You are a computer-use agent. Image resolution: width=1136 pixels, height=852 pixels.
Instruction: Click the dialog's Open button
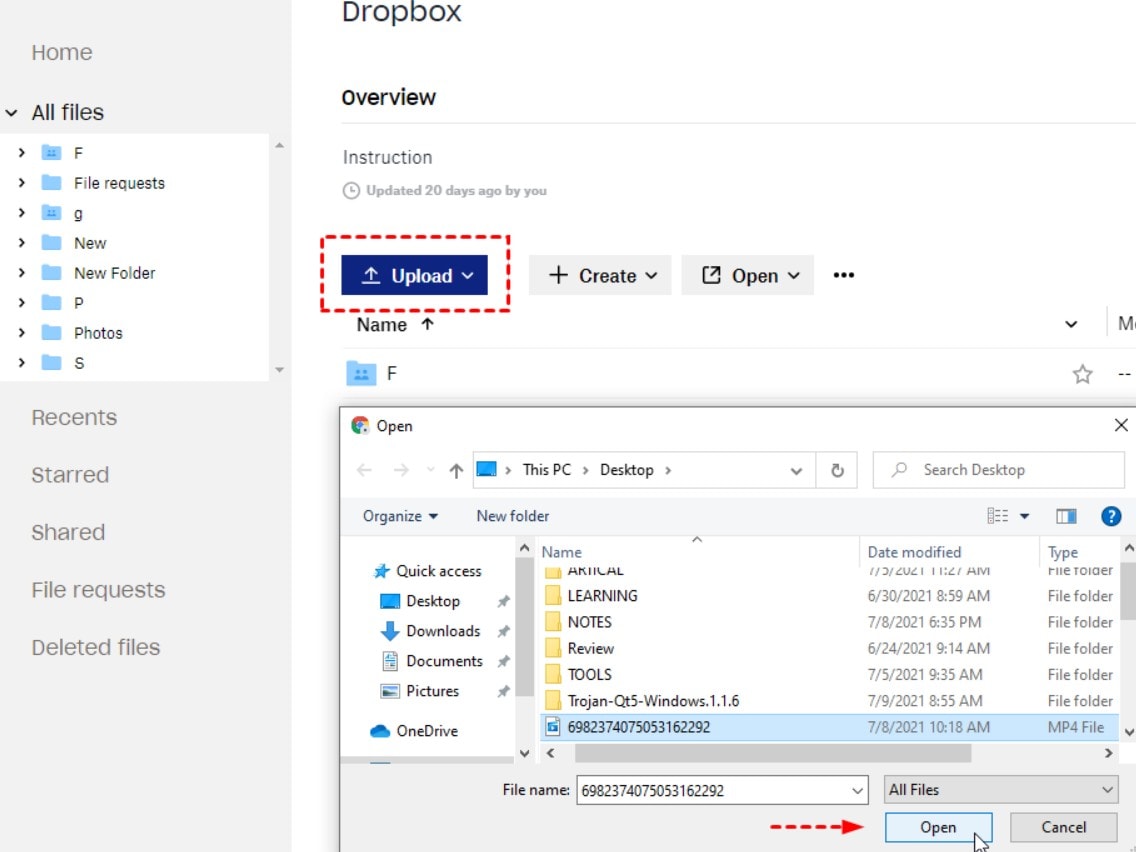tap(938, 827)
